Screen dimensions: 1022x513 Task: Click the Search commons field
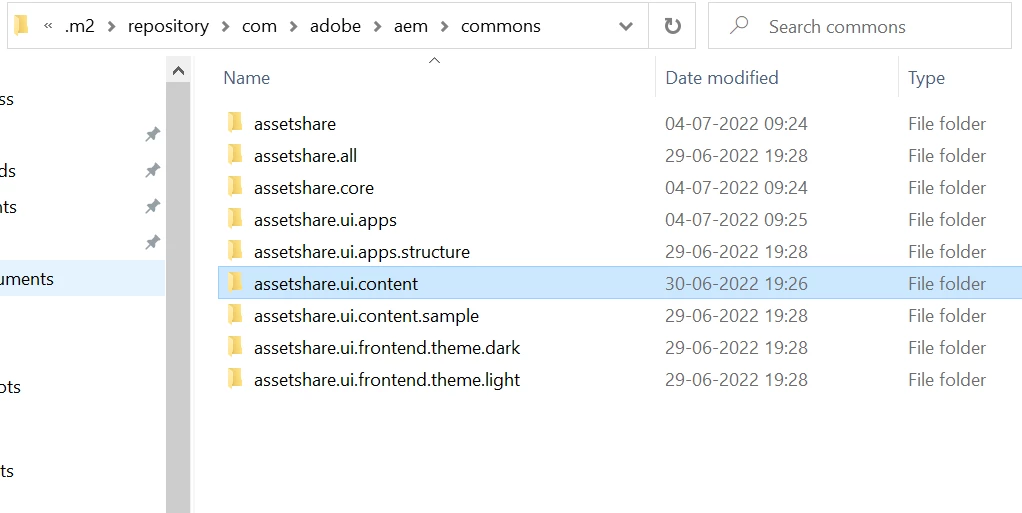click(860, 26)
